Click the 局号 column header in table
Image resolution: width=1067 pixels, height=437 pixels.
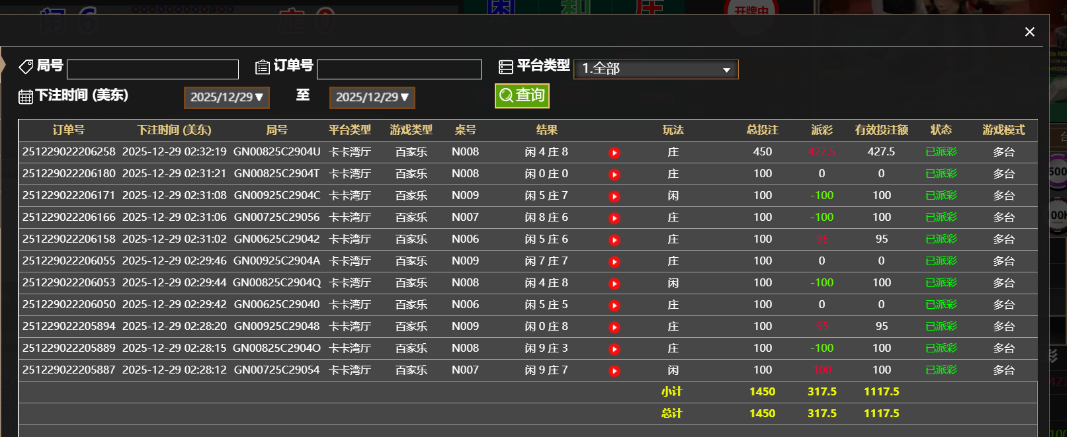tap(277, 130)
